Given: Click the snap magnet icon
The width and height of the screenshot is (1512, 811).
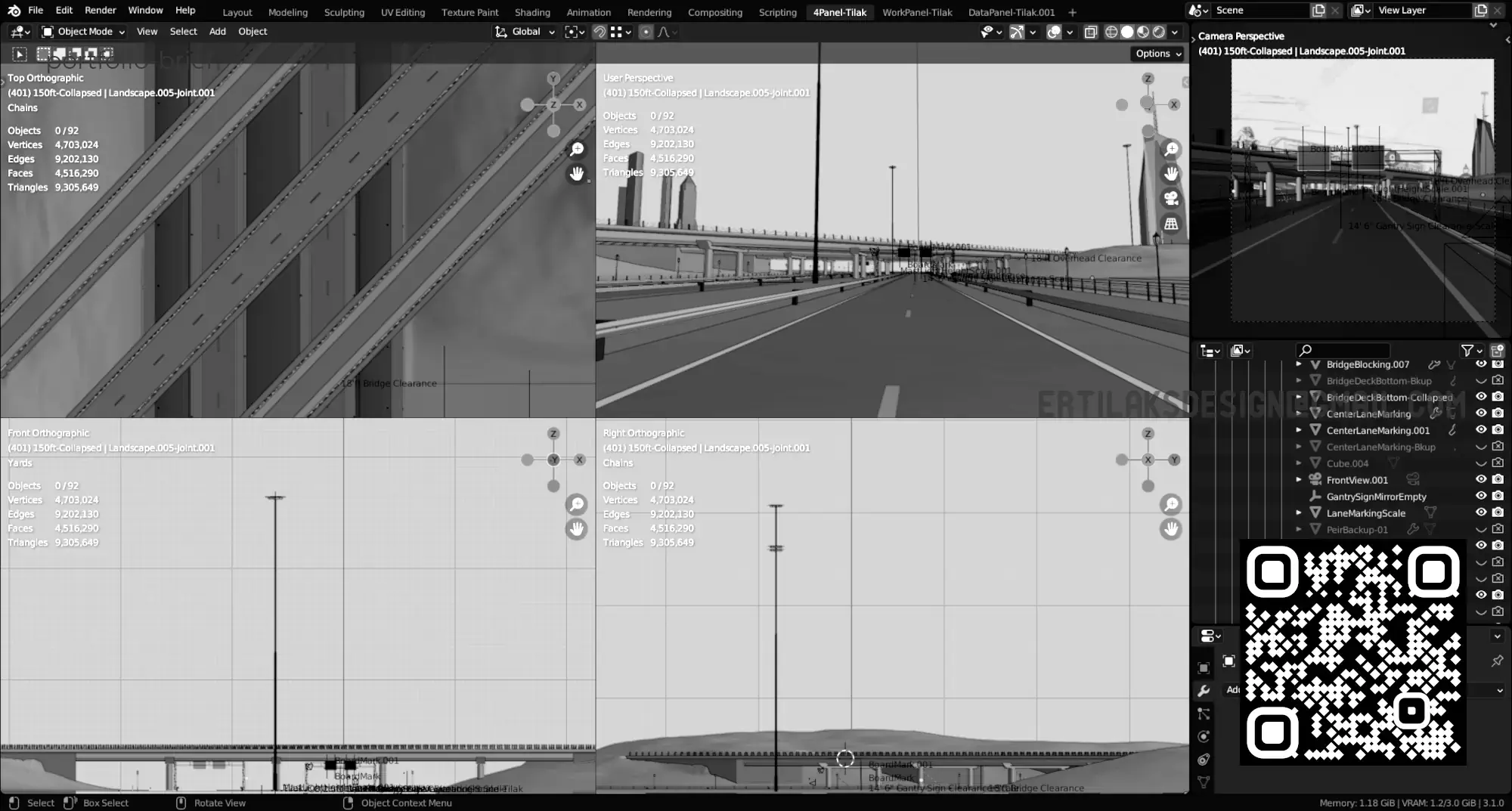Looking at the screenshot, I should [599, 32].
